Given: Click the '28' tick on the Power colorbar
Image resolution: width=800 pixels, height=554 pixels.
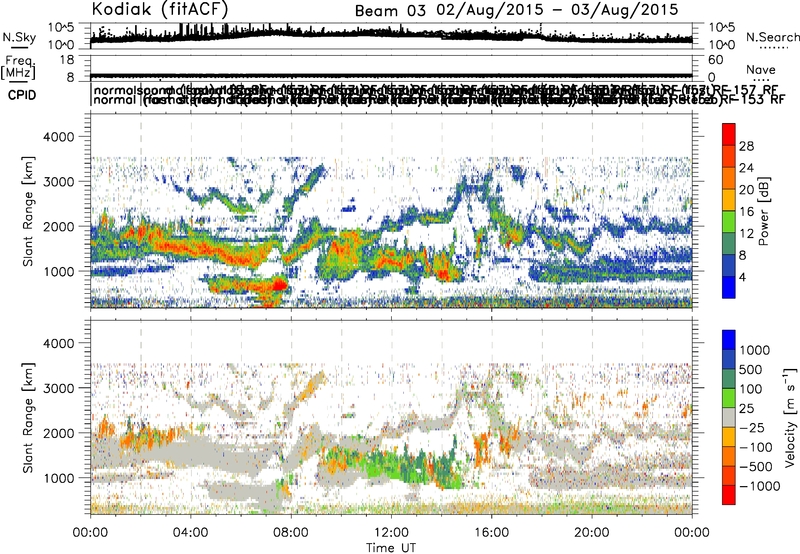Looking at the screenshot, I should pos(746,146).
